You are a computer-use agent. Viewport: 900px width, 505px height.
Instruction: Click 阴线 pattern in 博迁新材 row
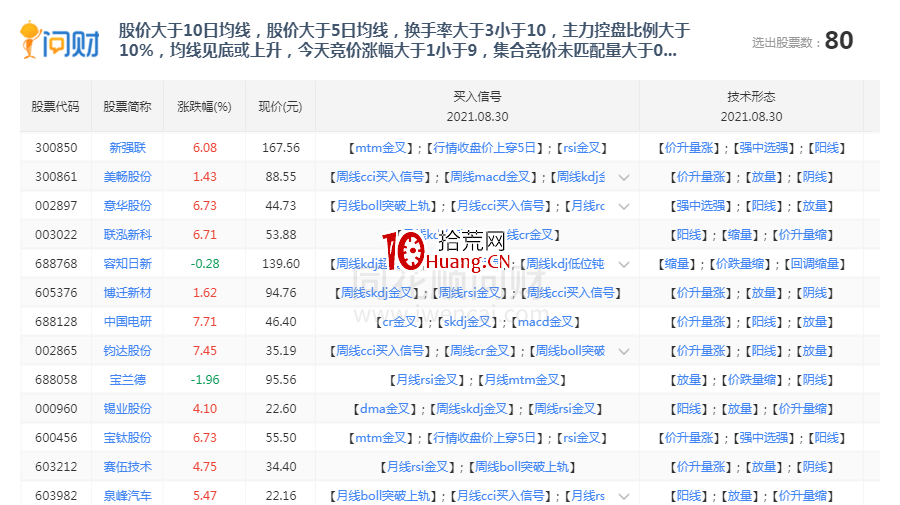(x=814, y=293)
